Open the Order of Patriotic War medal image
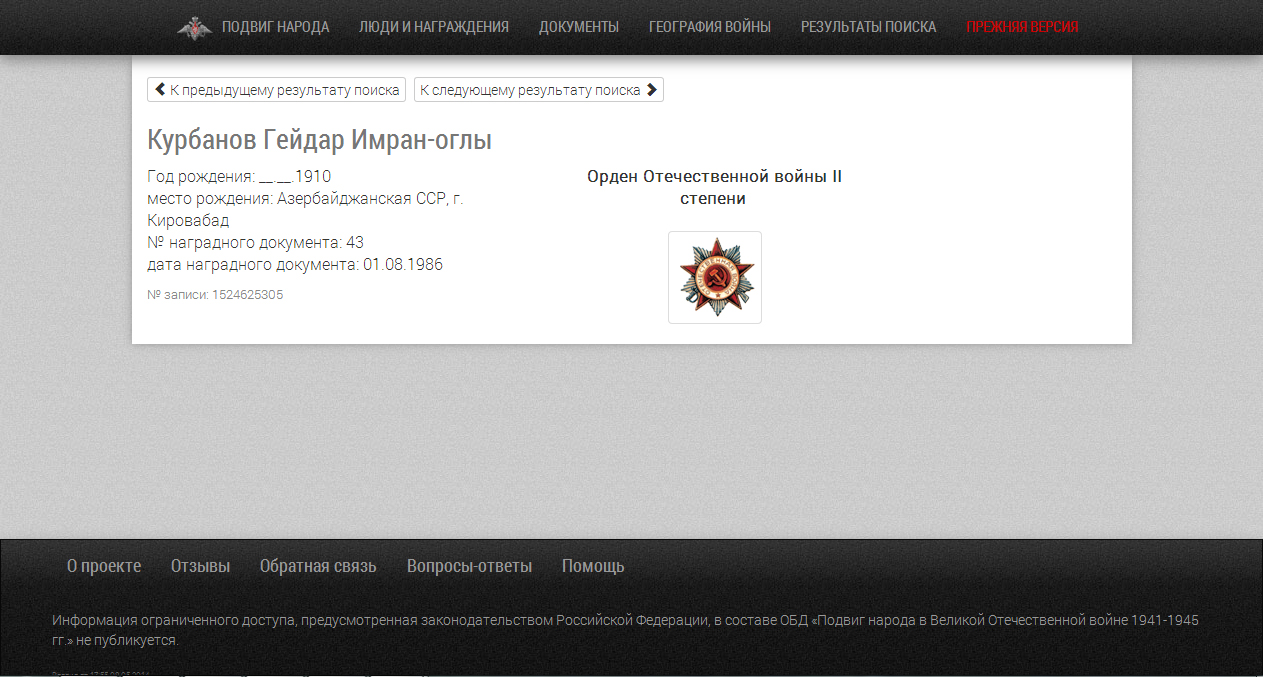This screenshot has height=677, width=1263. [715, 278]
